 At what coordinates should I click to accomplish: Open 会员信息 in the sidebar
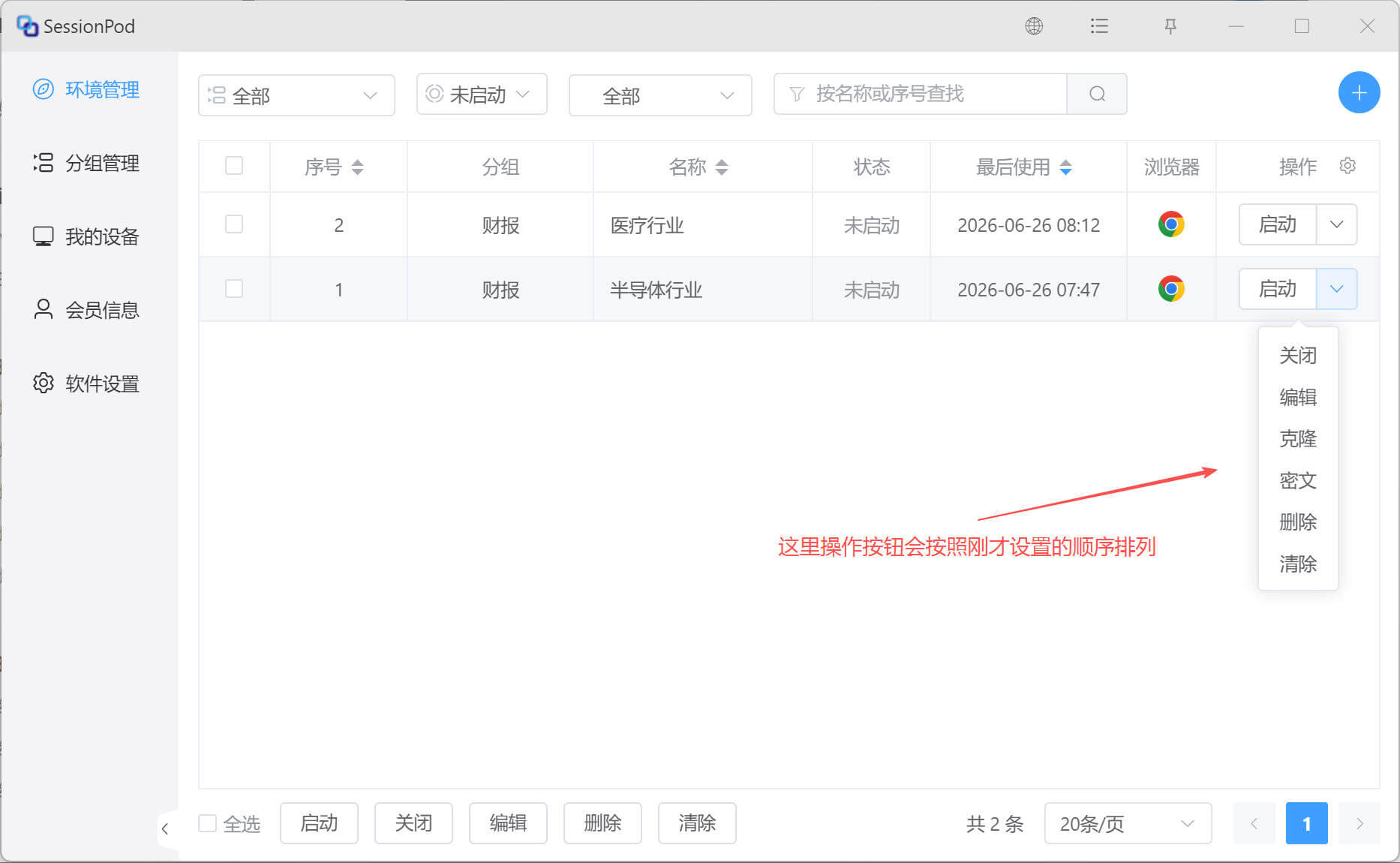click(86, 310)
